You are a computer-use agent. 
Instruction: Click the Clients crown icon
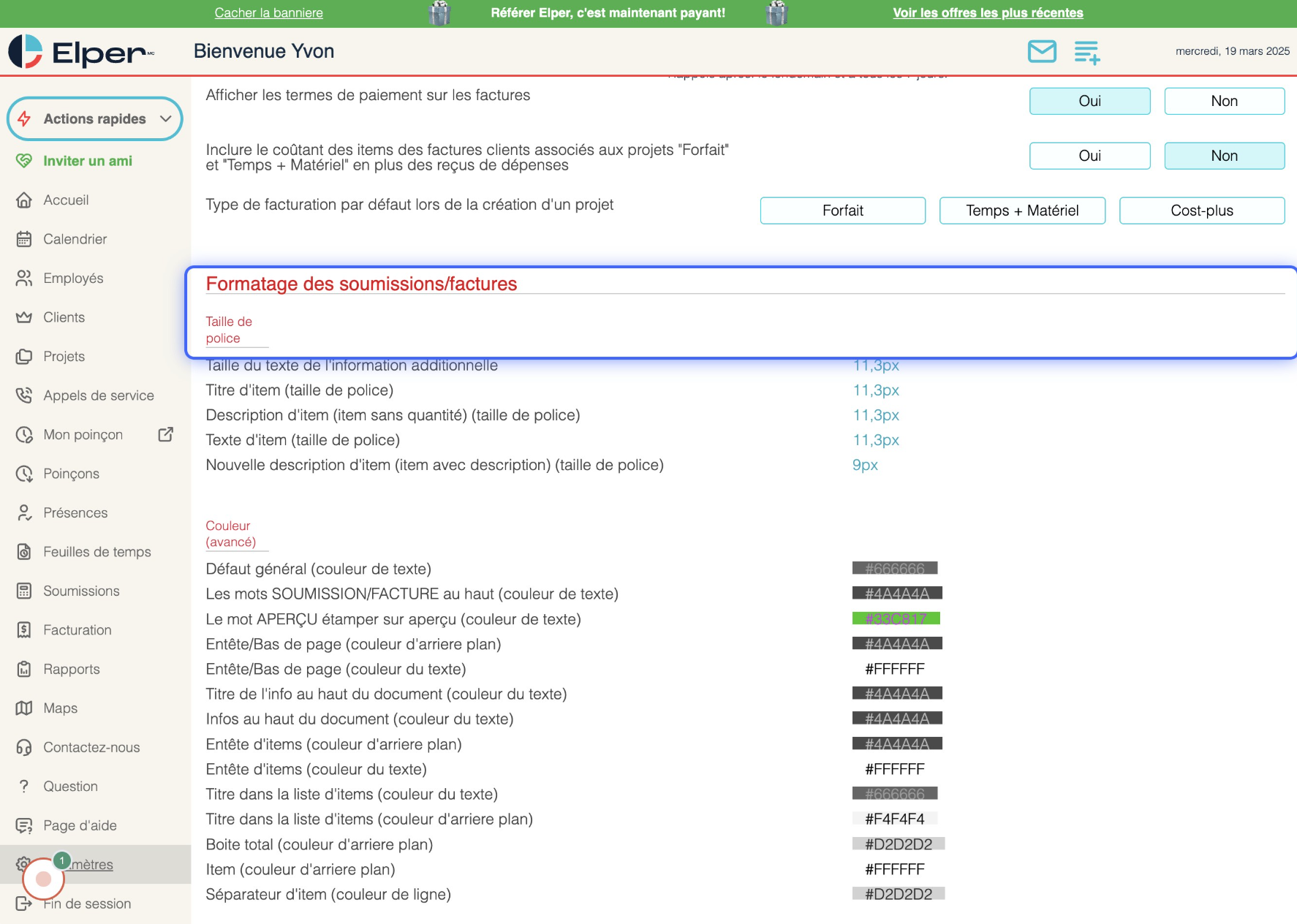[24, 317]
